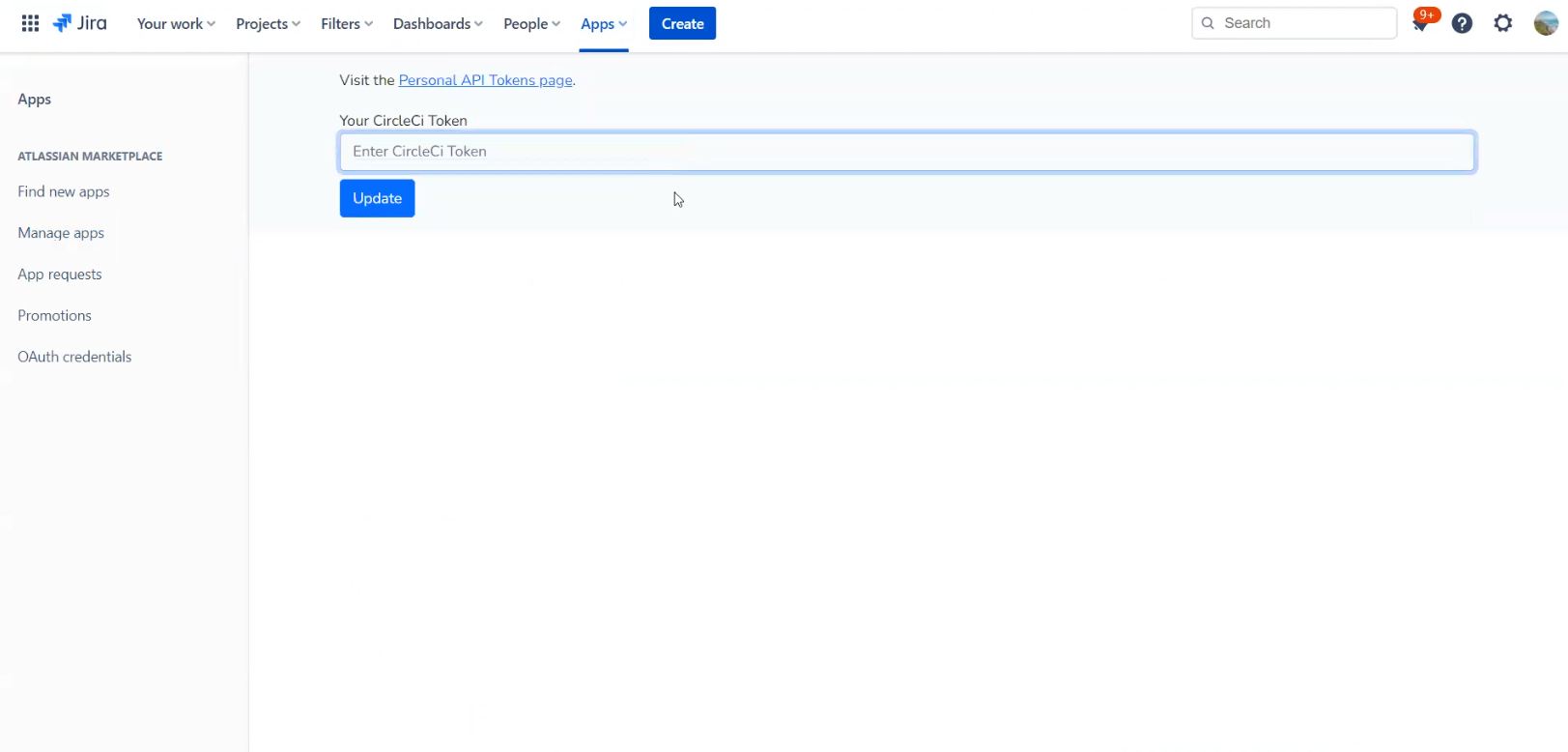This screenshot has width=1568, height=752.
Task: Open App requests in sidebar
Action: pyautogui.click(x=60, y=275)
